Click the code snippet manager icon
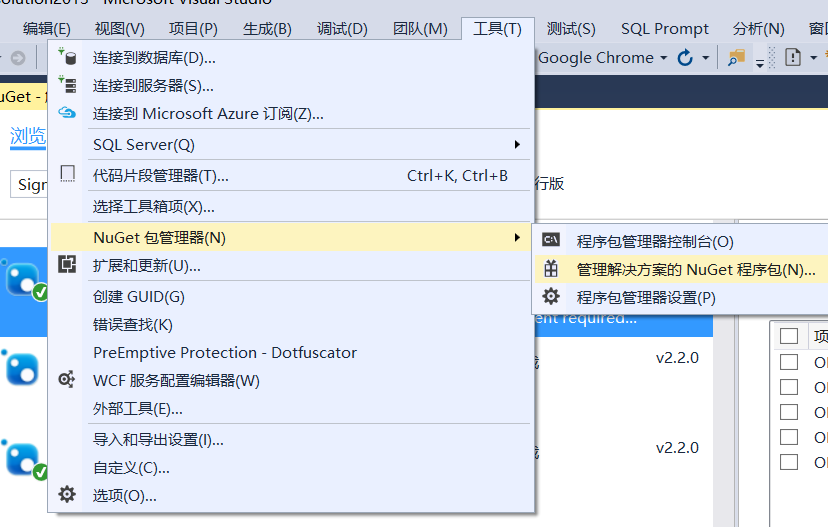Viewport: 828px width, 527px height. 67,174
